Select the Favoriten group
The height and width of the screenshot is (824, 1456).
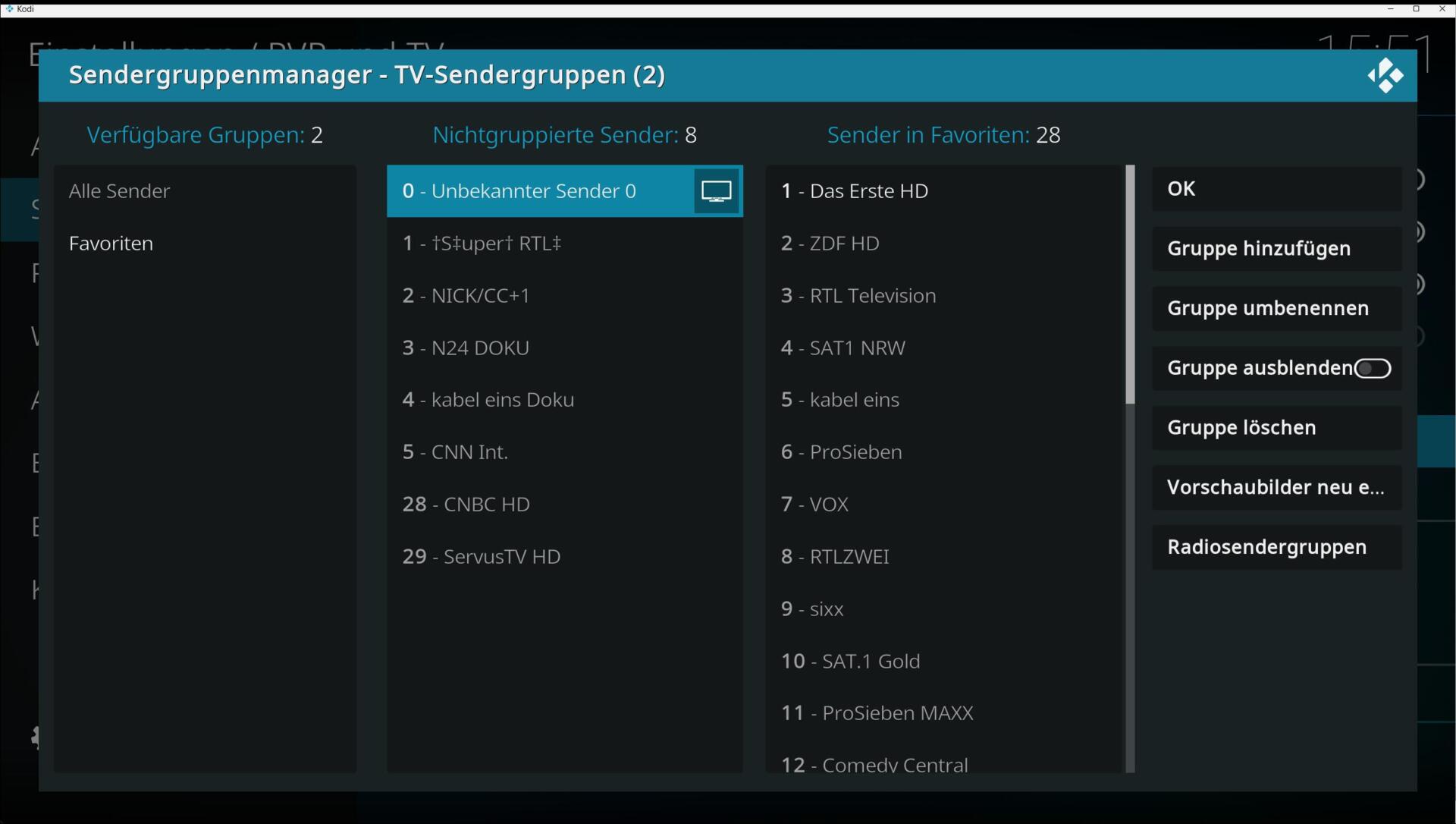pos(205,244)
